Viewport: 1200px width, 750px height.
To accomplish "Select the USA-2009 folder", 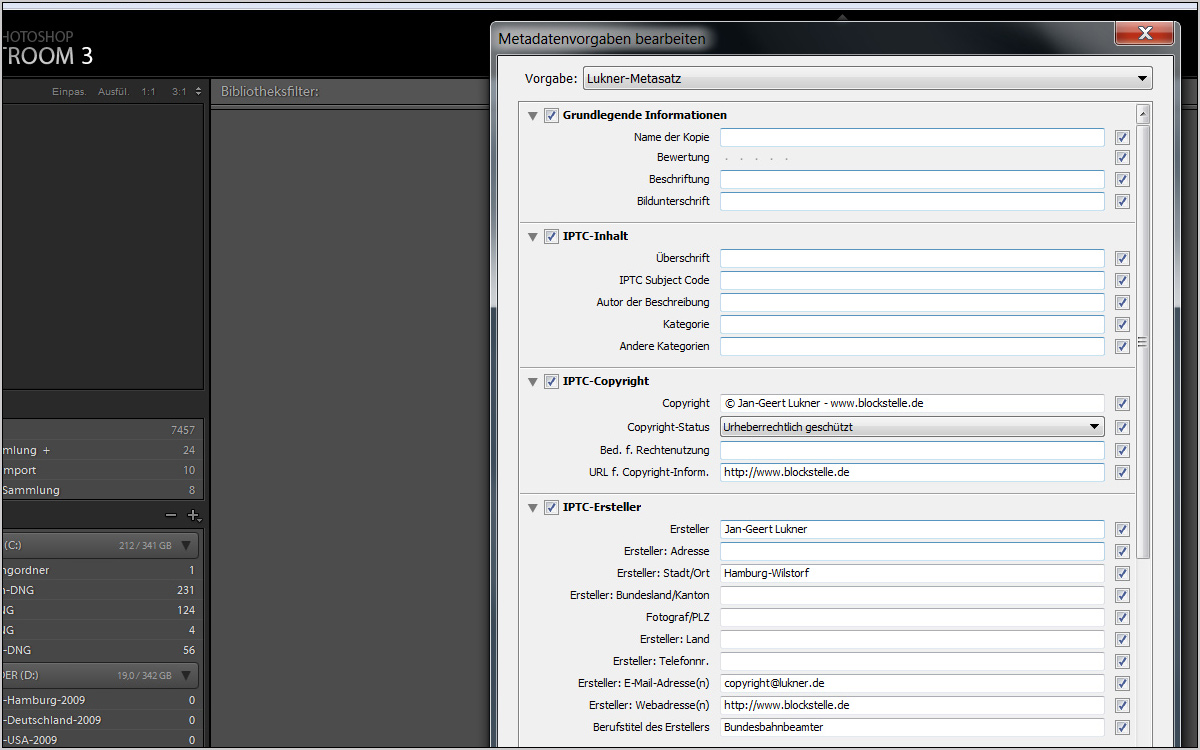I will (x=45, y=741).
